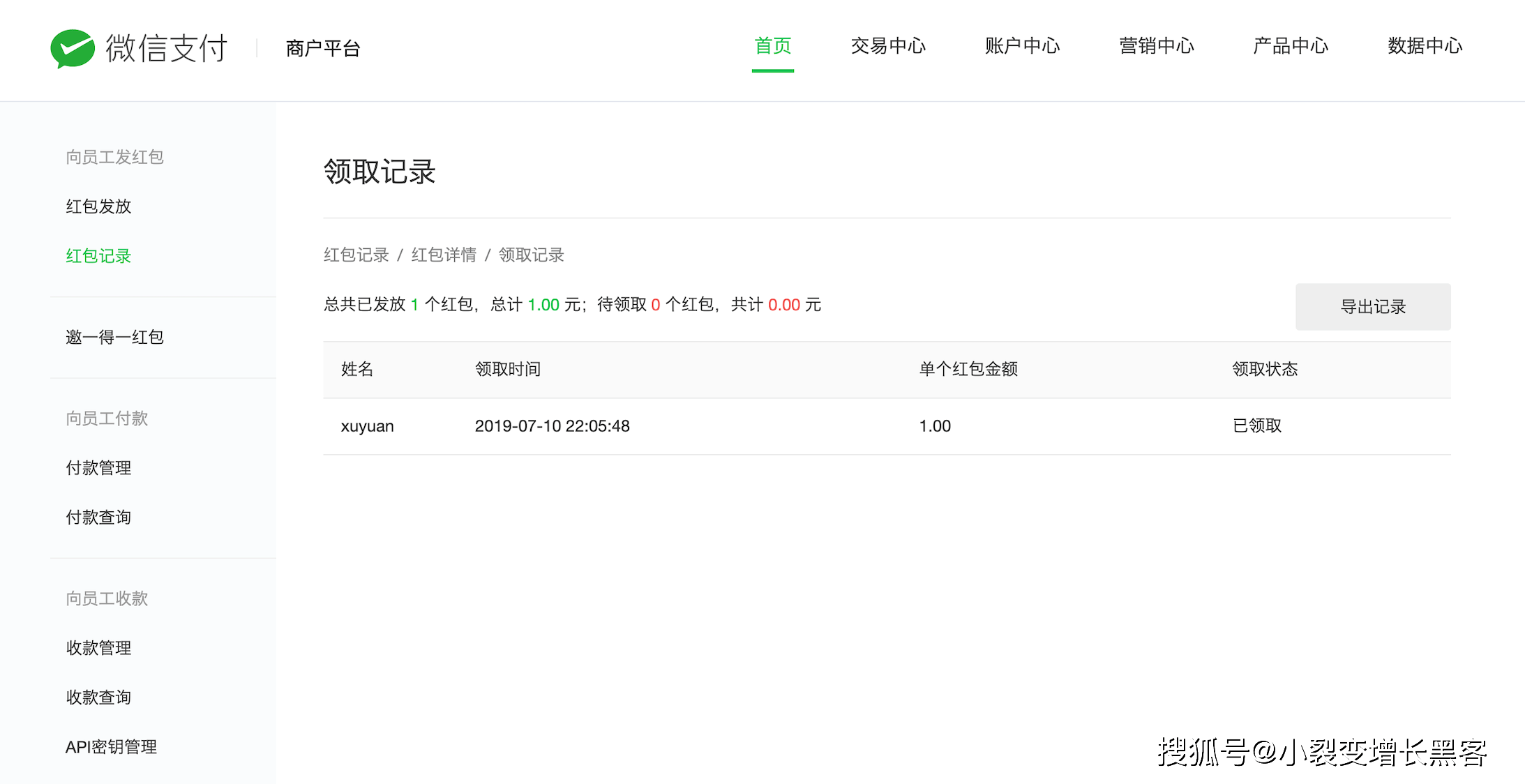Select the xuyuan record row
The height and width of the screenshot is (784, 1525).
[x=887, y=426]
